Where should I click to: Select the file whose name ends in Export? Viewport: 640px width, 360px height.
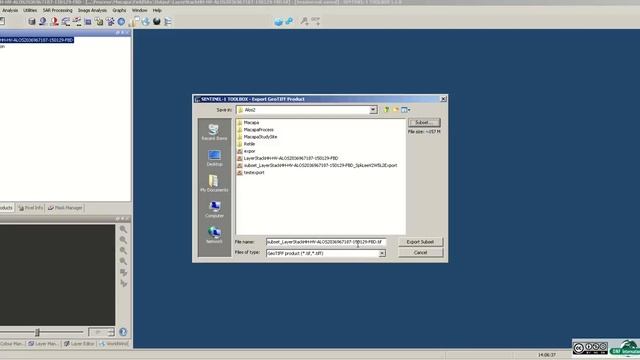point(317,165)
